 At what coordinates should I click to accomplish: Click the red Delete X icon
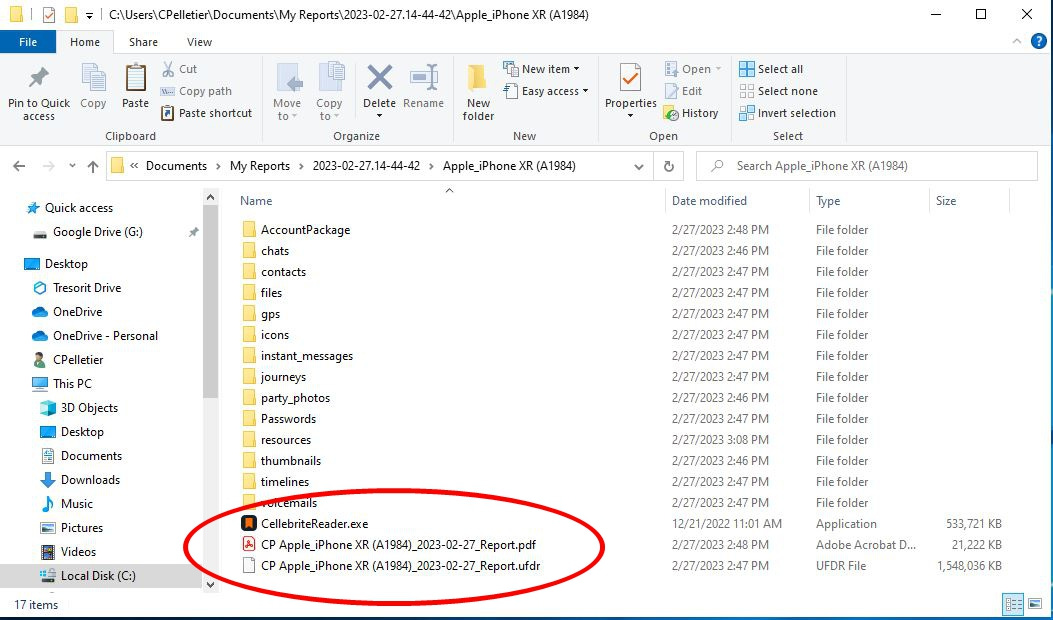[379, 78]
